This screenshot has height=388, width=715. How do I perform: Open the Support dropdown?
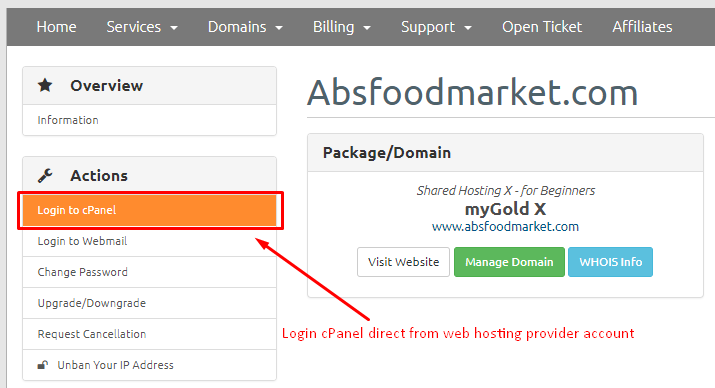[436, 27]
